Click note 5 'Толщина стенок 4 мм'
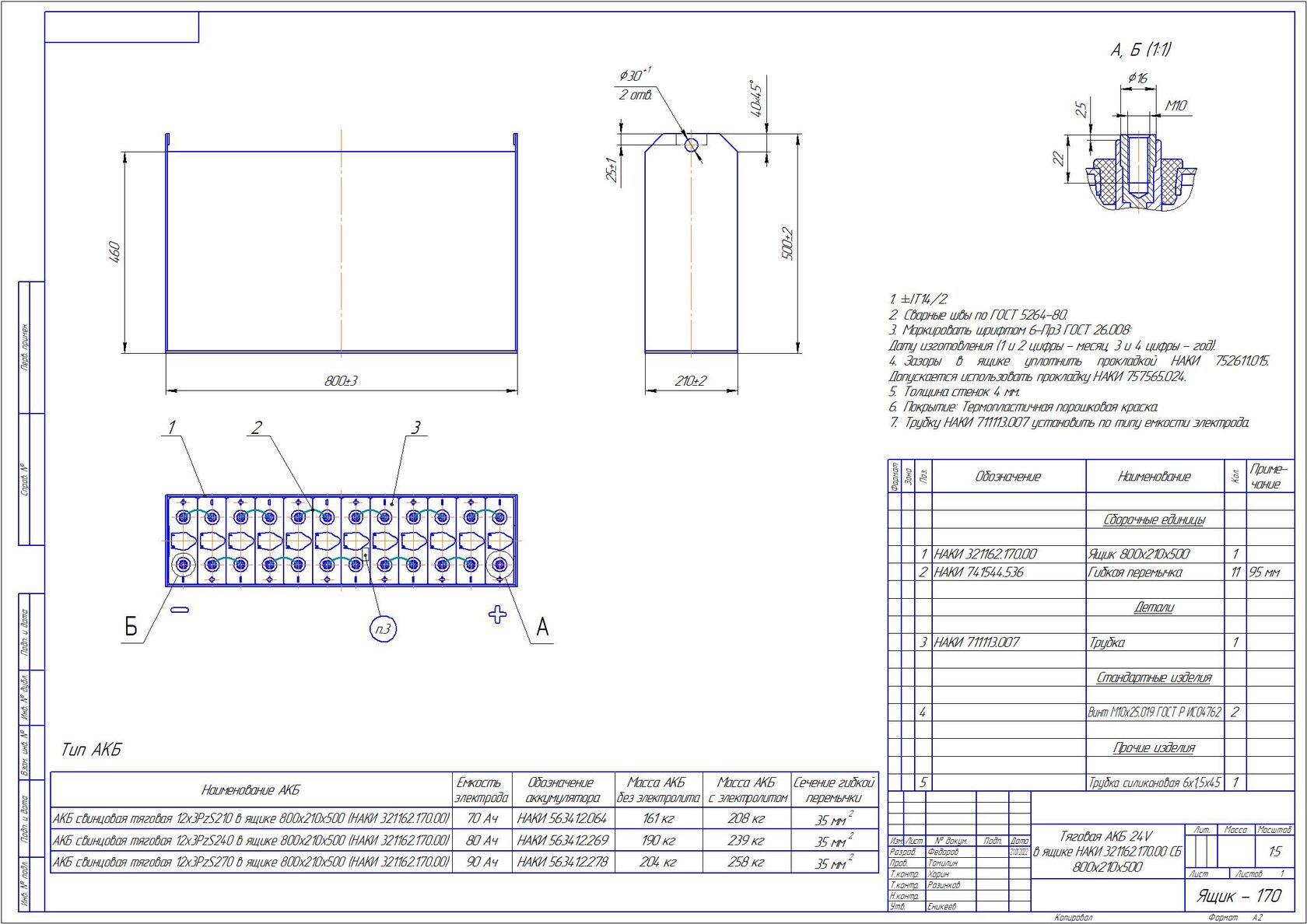The image size is (1307, 924). pos(955,392)
